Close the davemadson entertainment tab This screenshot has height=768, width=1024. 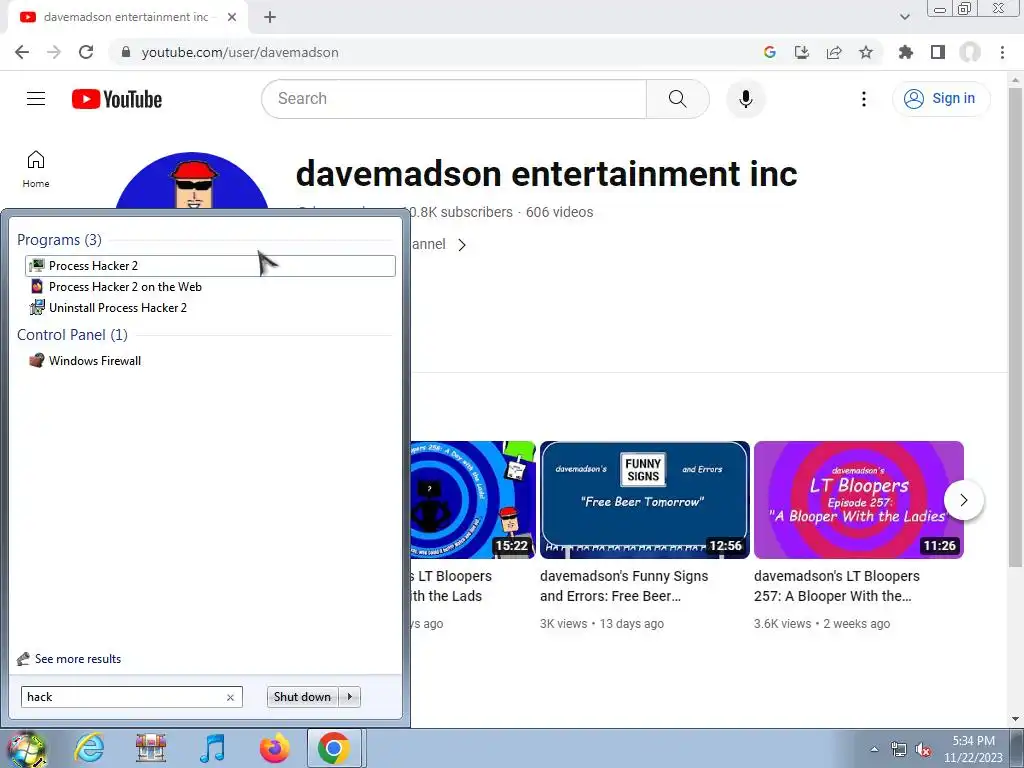pyautogui.click(x=232, y=17)
